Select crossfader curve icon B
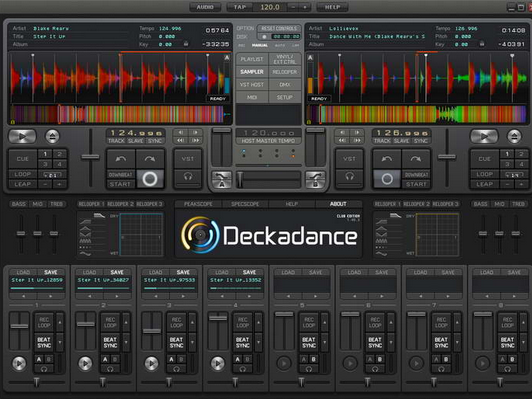The width and height of the screenshot is (532, 399). [x=315, y=179]
